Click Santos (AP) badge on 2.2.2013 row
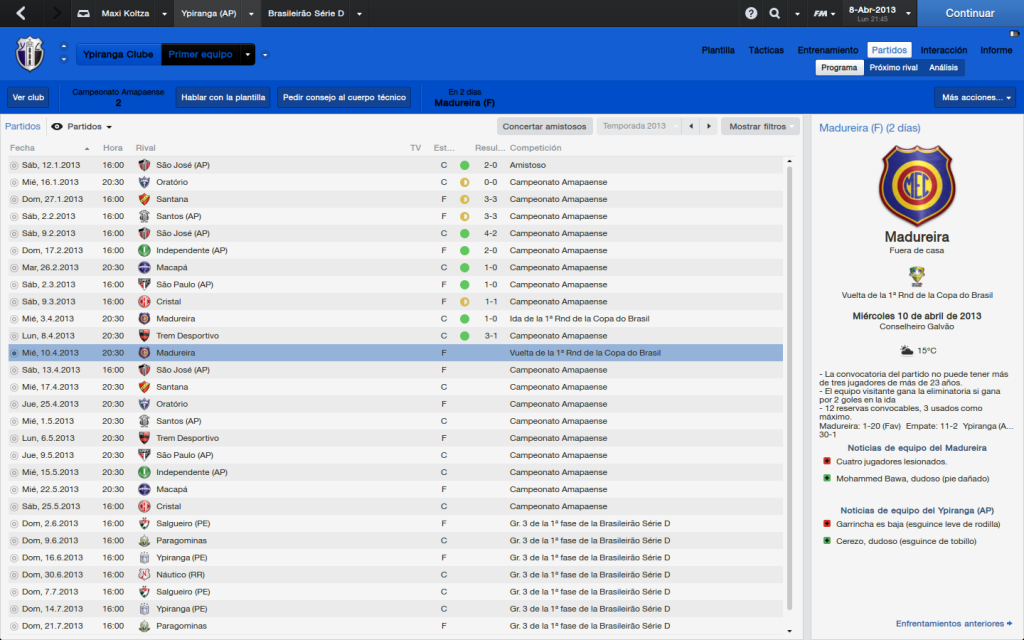Image resolution: width=1024 pixels, height=640 pixels. (144, 216)
